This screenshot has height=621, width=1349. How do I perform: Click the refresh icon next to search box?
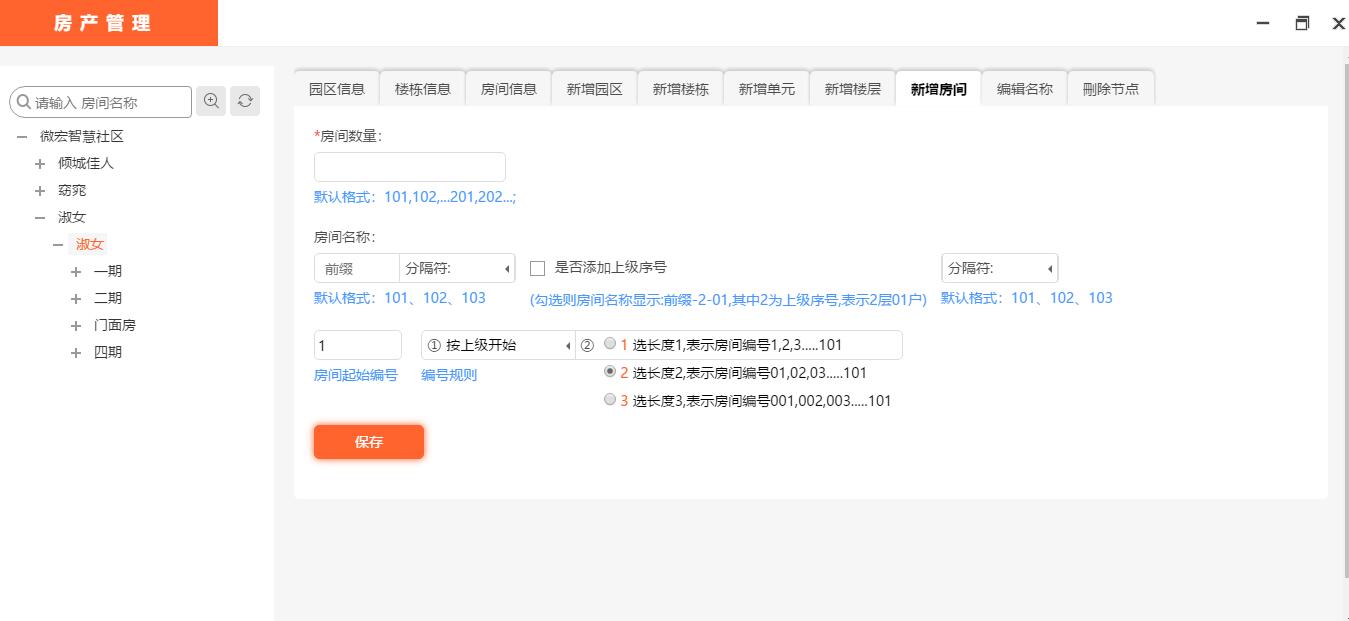coord(245,101)
